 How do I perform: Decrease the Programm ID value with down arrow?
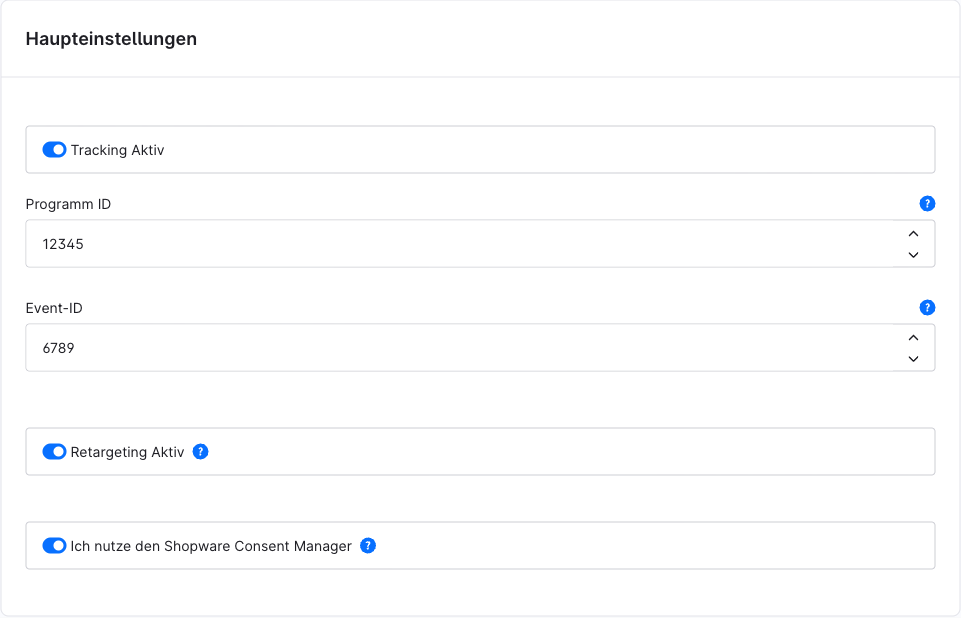point(913,254)
